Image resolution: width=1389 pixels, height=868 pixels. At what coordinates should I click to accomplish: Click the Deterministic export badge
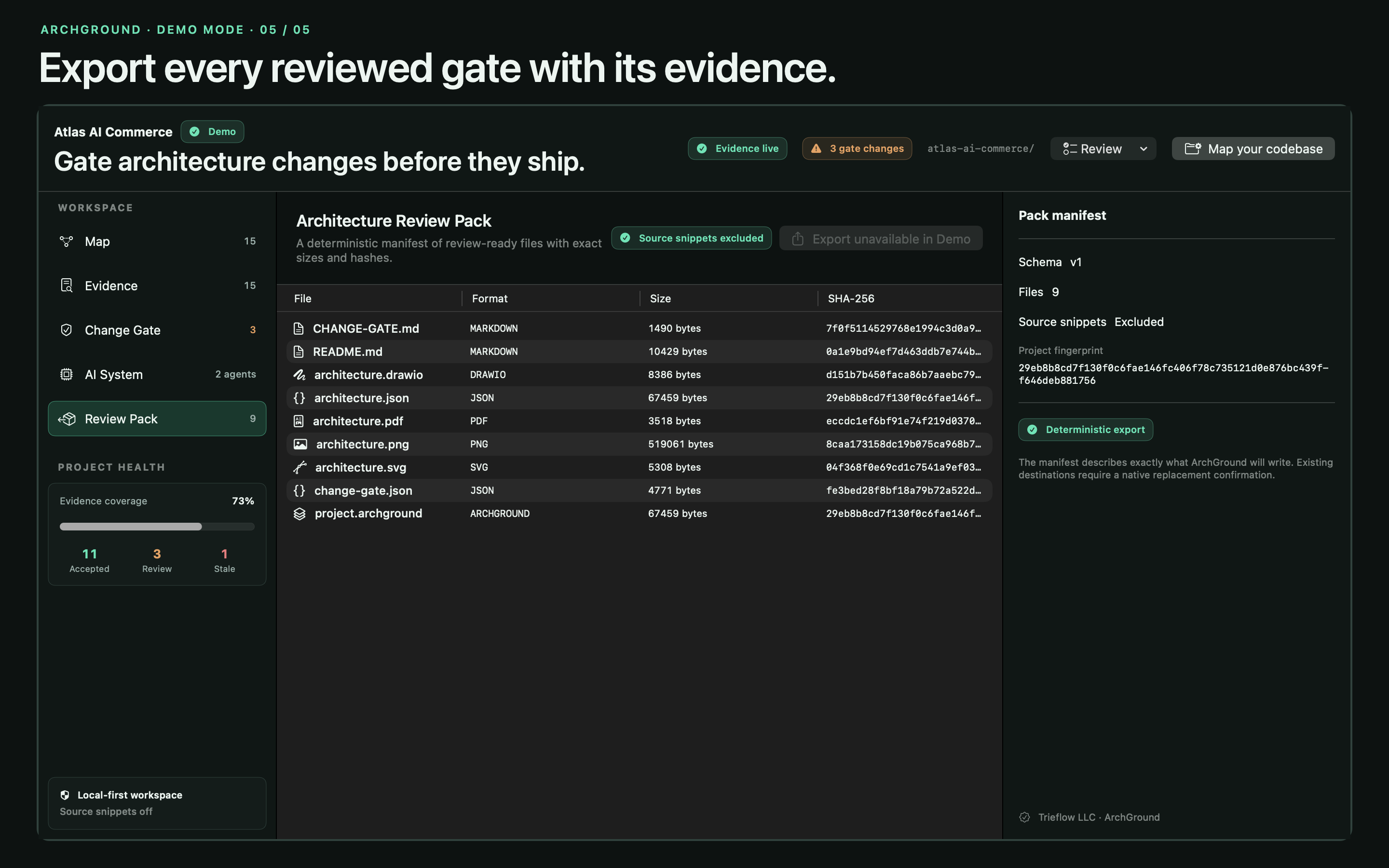pos(1085,429)
